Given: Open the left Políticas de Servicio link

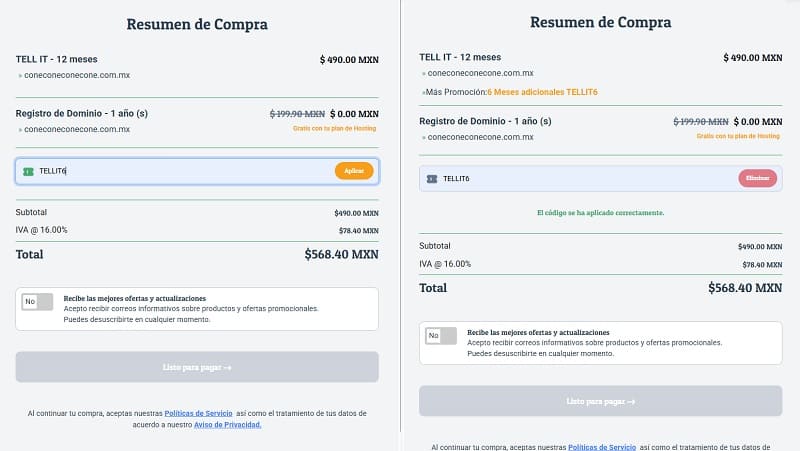Looking at the screenshot, I should point(198,413).
